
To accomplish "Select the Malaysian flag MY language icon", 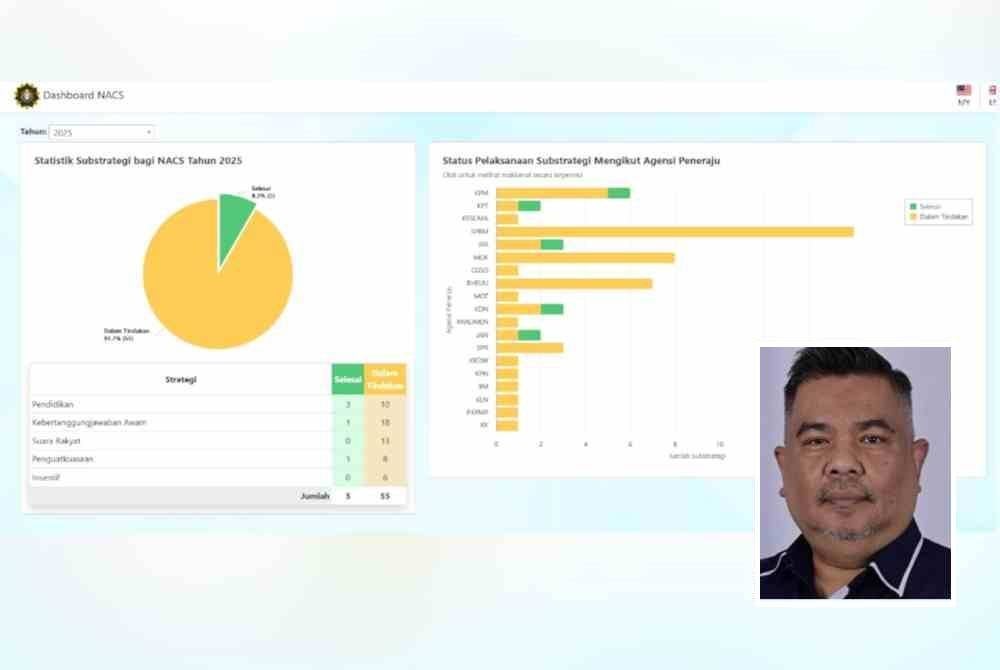I will coord(964,91).
